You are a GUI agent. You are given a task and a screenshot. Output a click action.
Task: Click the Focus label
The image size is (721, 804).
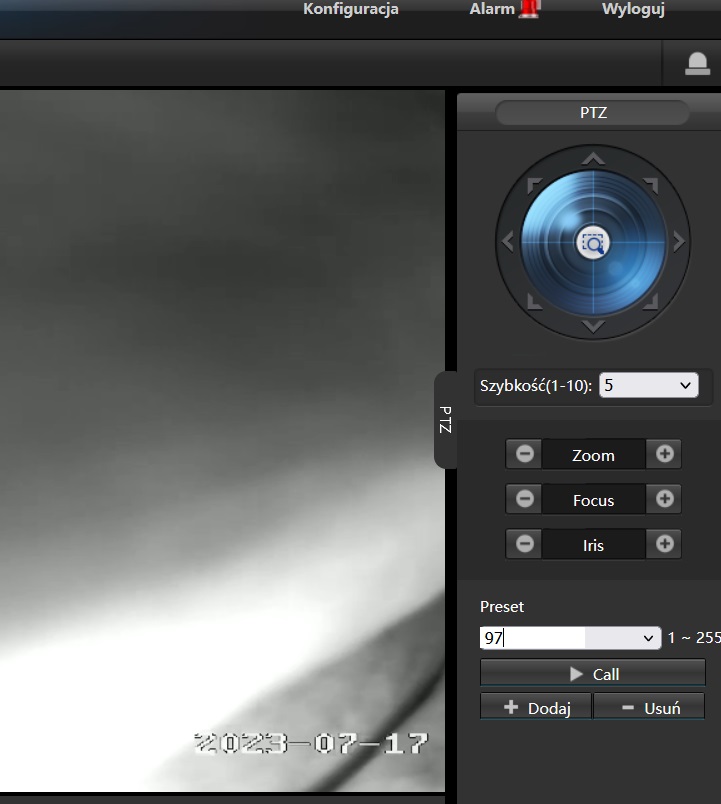[593, 500]
